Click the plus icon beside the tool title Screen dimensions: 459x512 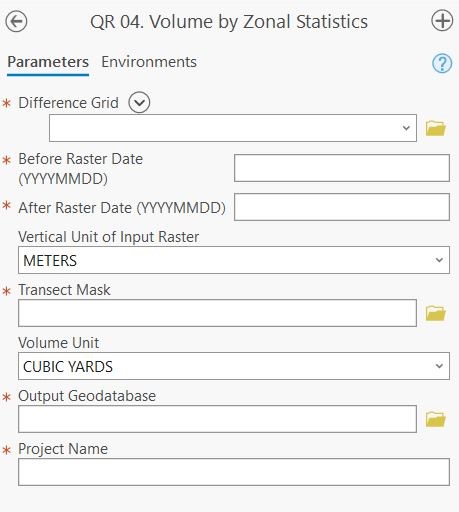coord(442,21)
